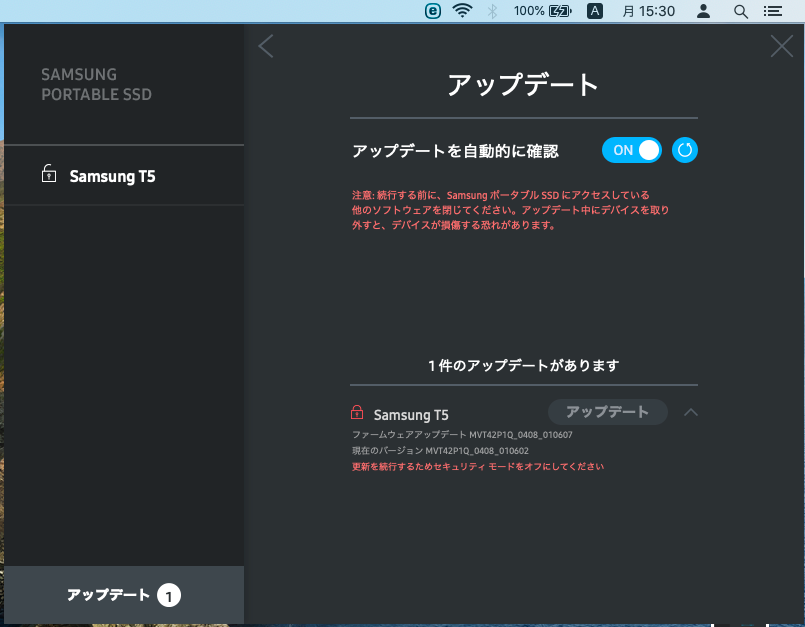Close the update panel with the X
This screenshot has width=805, height=627.
tap(781, 46)
